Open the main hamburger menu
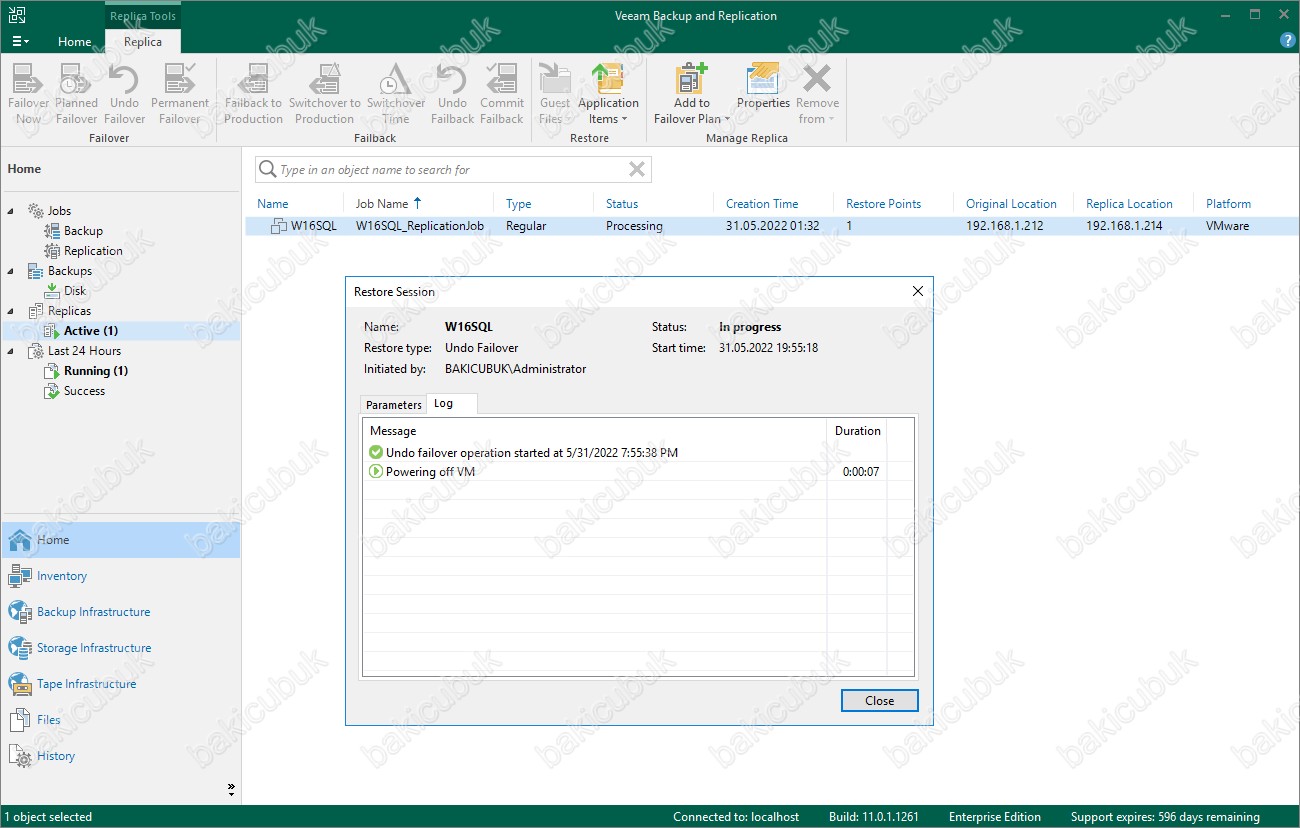This screenshot has width=1300, height=828. pos(20,41)
